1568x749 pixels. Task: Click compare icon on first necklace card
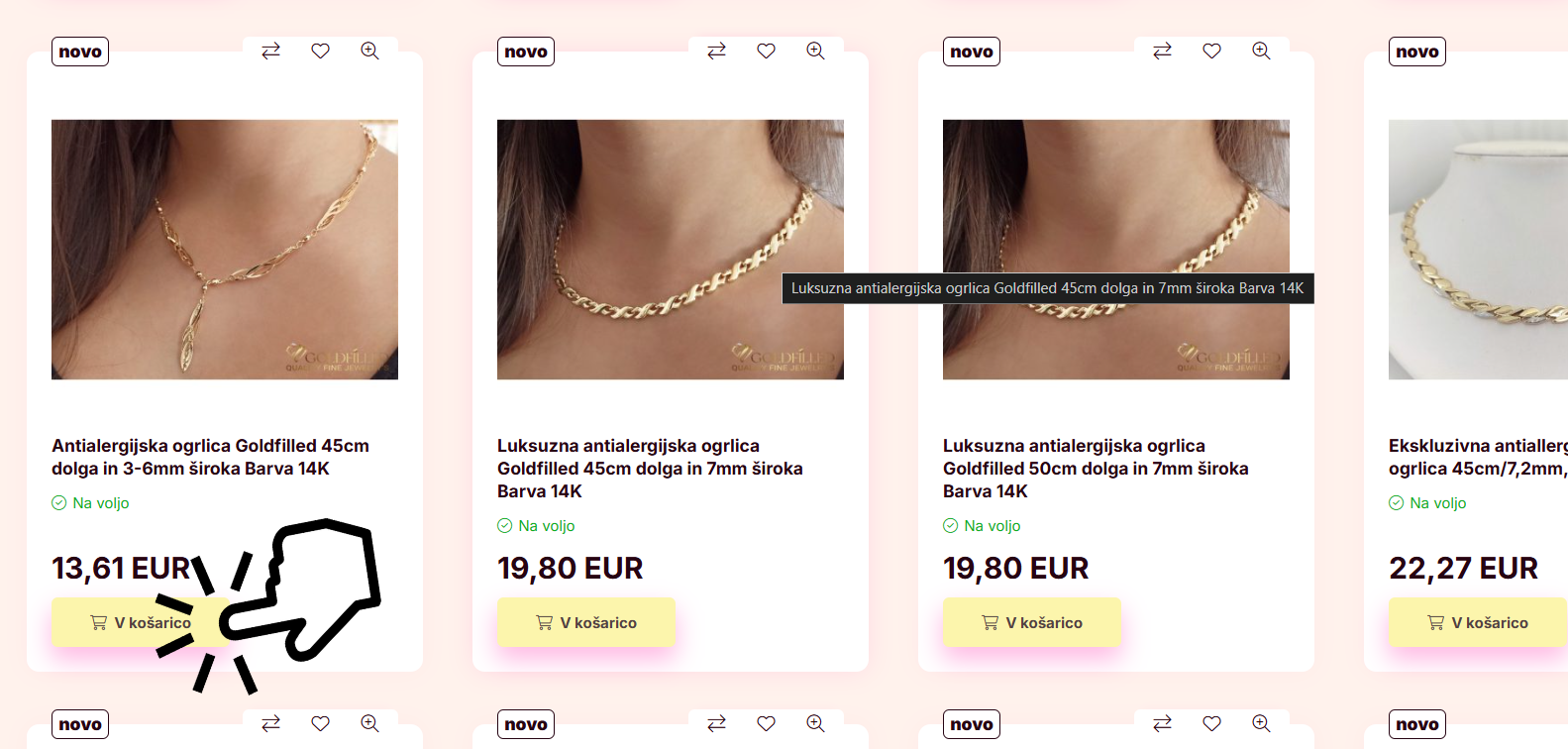(270, 51)
